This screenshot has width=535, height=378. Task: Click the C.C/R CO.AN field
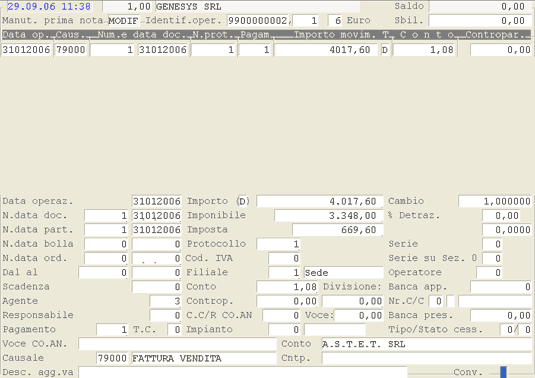click(281, 316)
